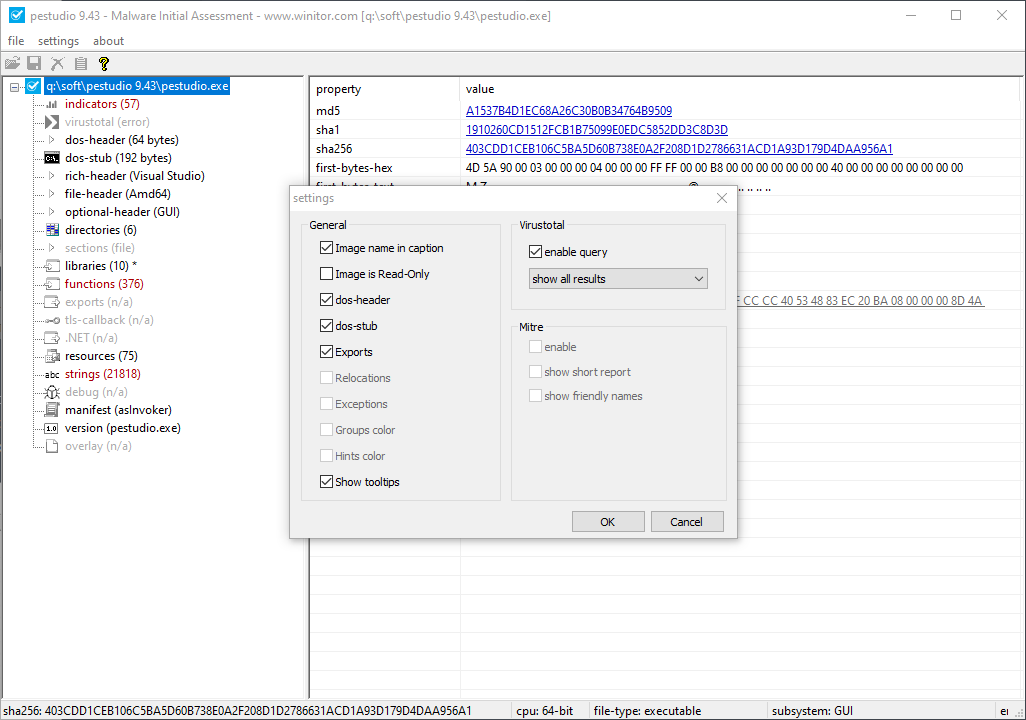Click the strings abc icon in tree

pos(52,374)
